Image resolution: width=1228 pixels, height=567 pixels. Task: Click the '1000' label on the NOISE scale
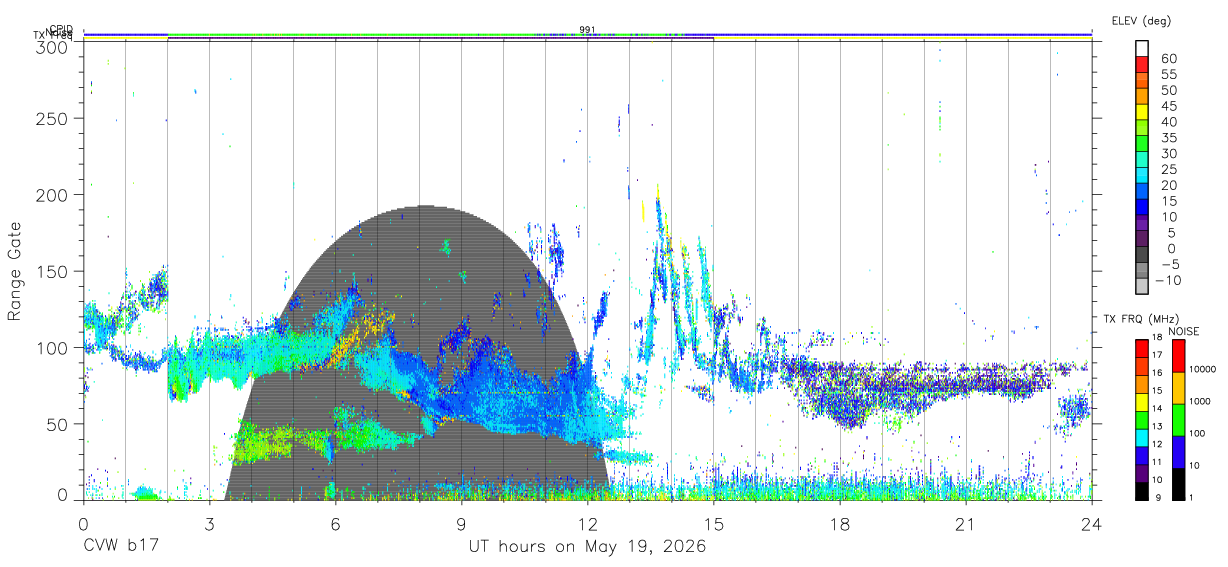[1199, 401]
